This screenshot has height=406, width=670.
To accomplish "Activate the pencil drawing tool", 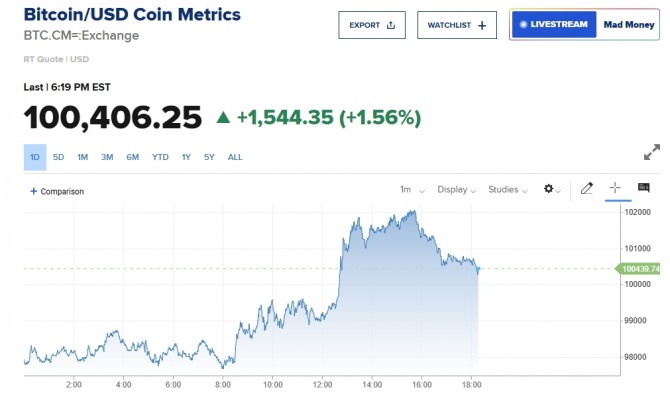I will click(x=587, y=188).
